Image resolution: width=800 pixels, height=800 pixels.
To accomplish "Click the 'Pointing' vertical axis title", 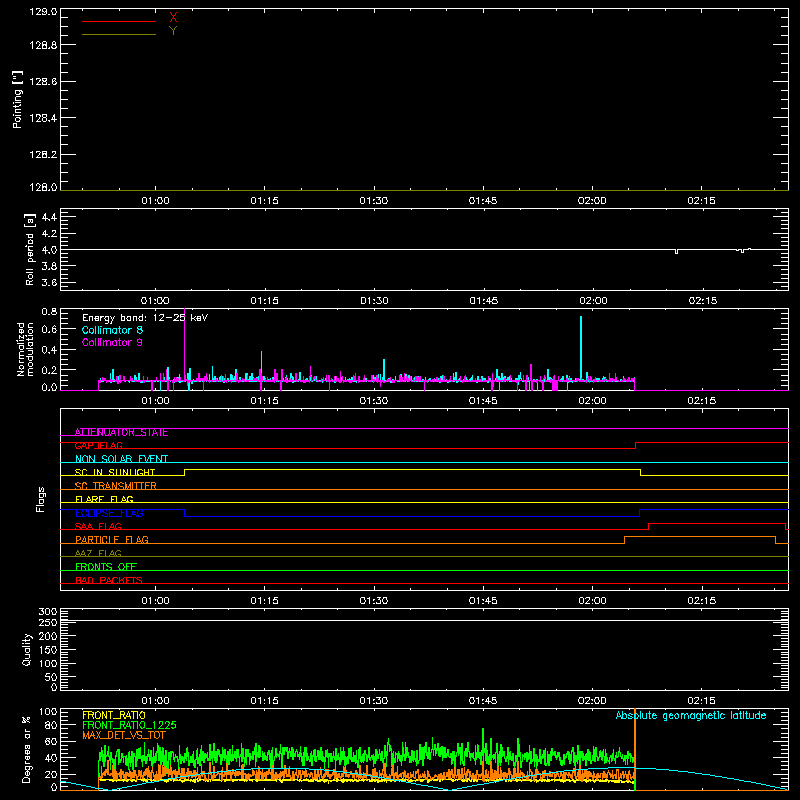I will 17,100.
